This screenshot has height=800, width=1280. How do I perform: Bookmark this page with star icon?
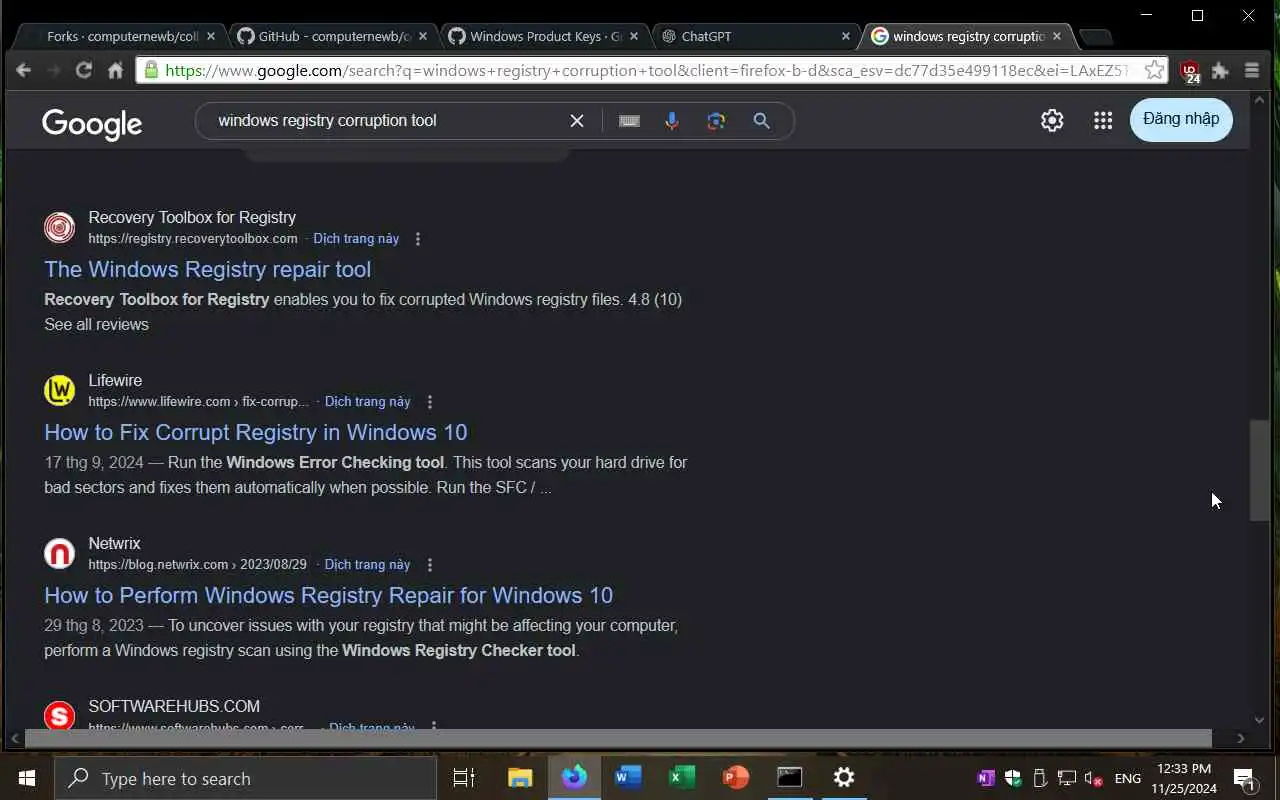click(x=1154, y=70)
